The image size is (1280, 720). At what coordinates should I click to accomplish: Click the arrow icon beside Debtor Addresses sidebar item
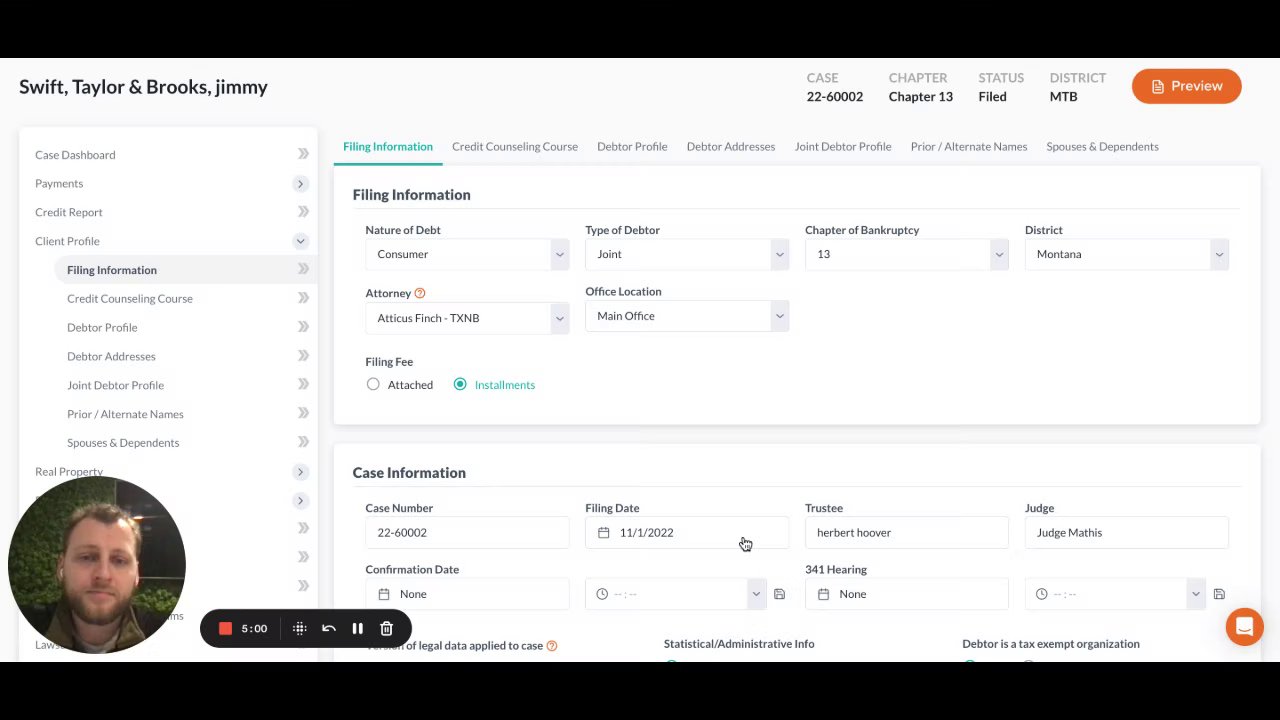(303, 355)
